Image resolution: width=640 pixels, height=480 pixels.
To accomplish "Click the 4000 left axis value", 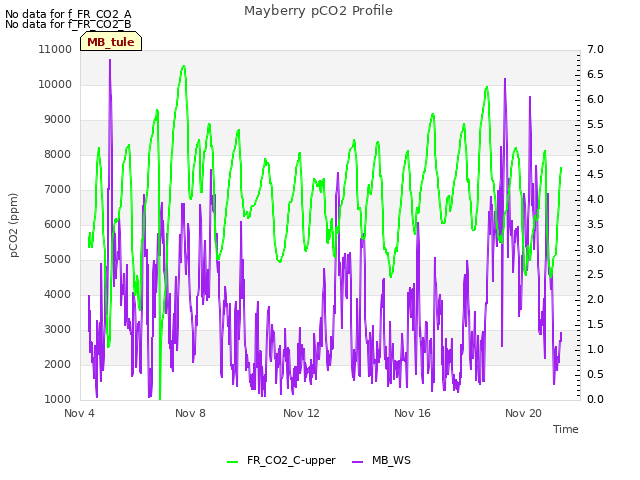I will point(58,294).
